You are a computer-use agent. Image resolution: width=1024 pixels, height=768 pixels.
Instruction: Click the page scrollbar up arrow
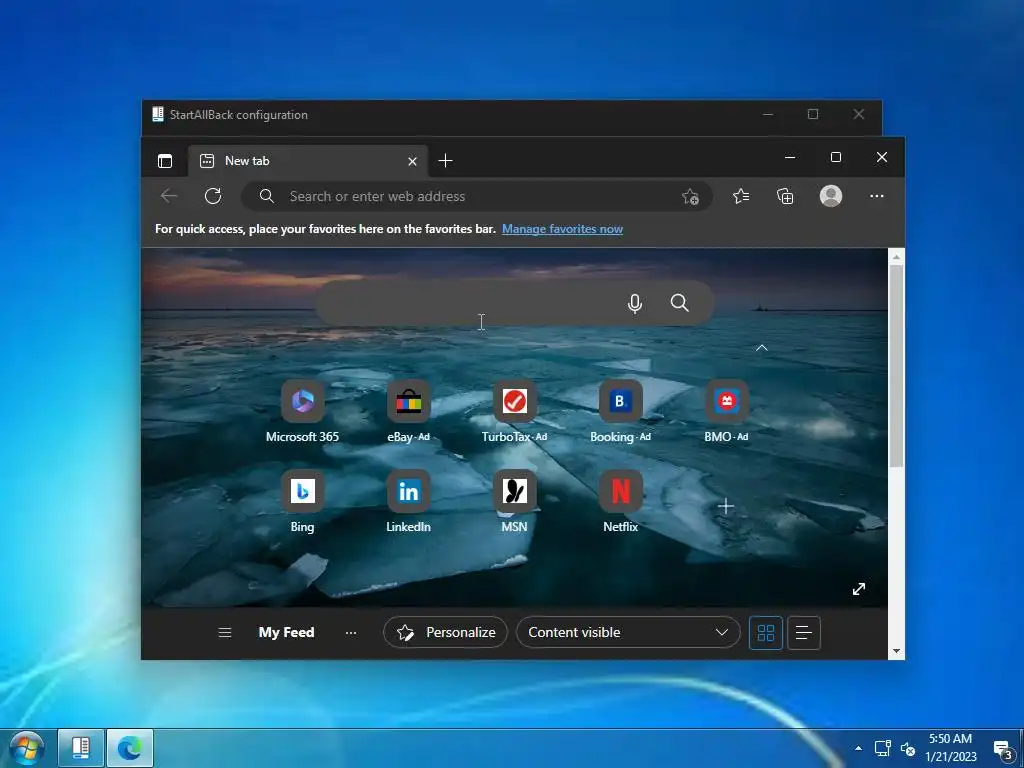pos(896,257)
